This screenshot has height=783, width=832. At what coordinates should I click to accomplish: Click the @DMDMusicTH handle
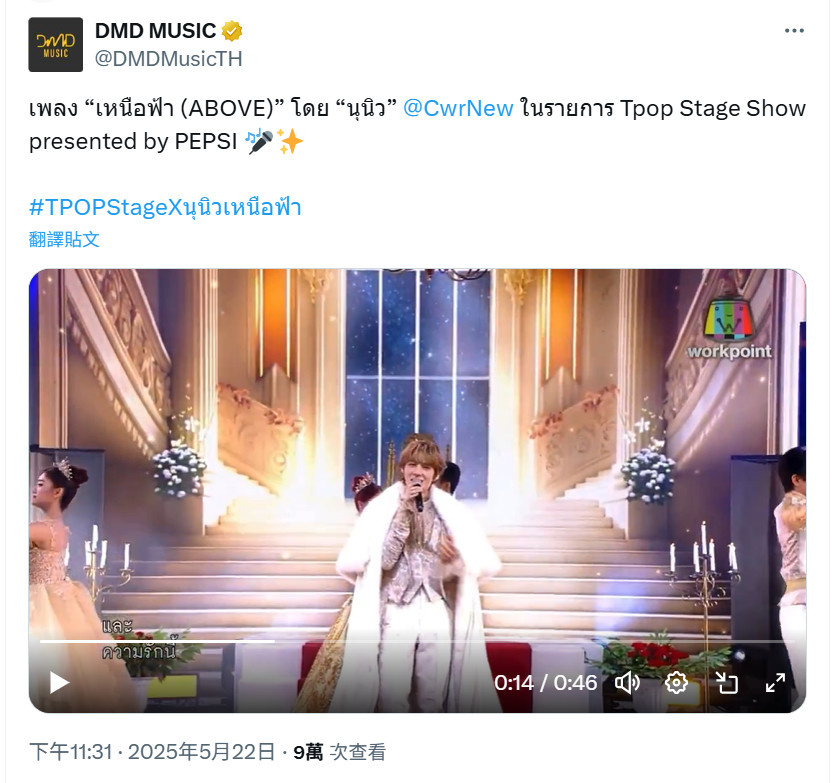pyautogui.click(x=168, y=59)
